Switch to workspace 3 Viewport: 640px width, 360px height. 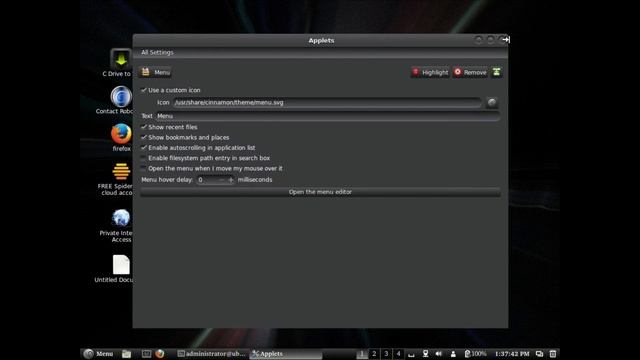[x=386, y=354]
